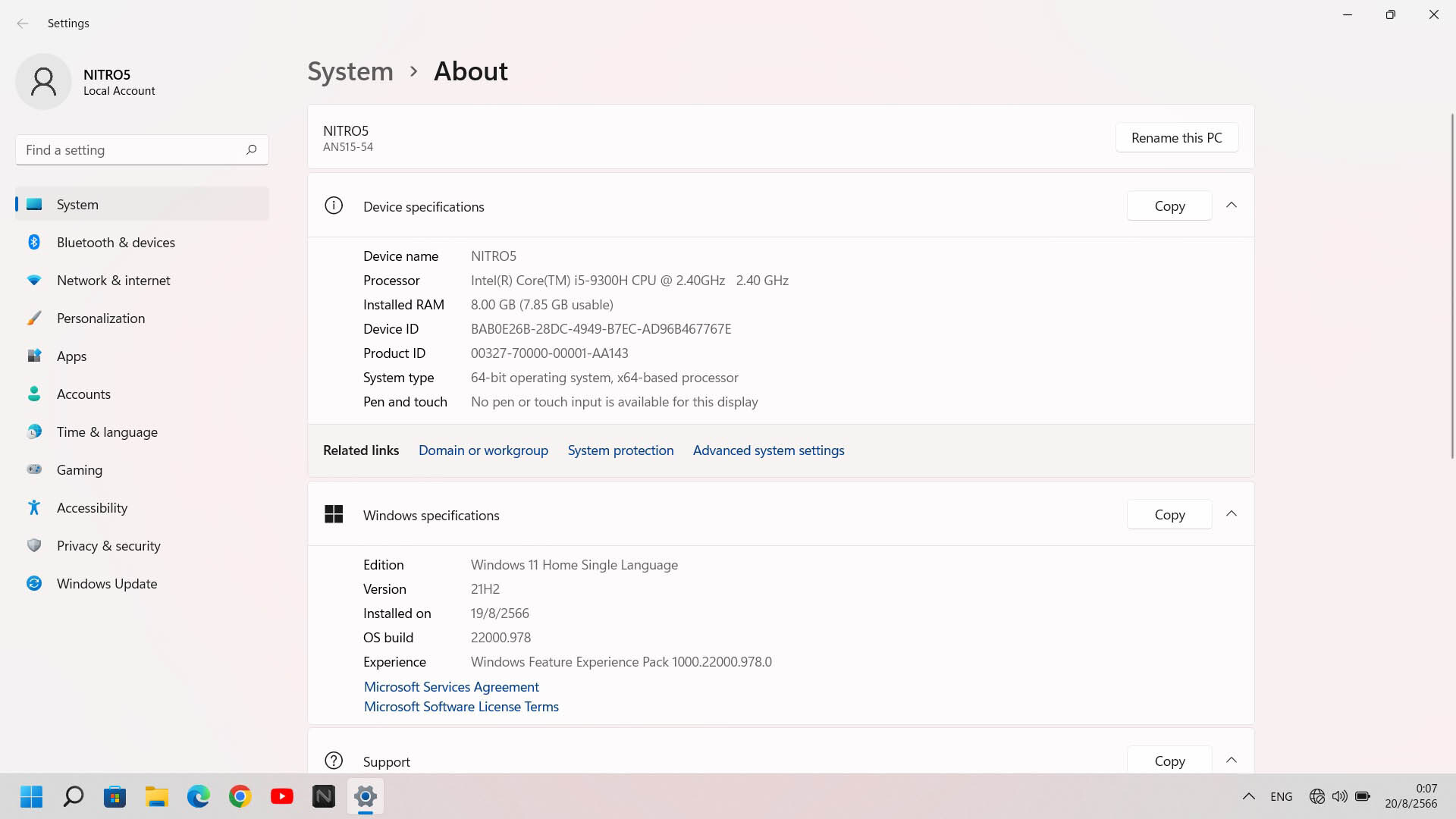Click the Product ID value 00327-70000-00001-AA143
This screenshot has width=1456, height=819.
coord(549,353)
